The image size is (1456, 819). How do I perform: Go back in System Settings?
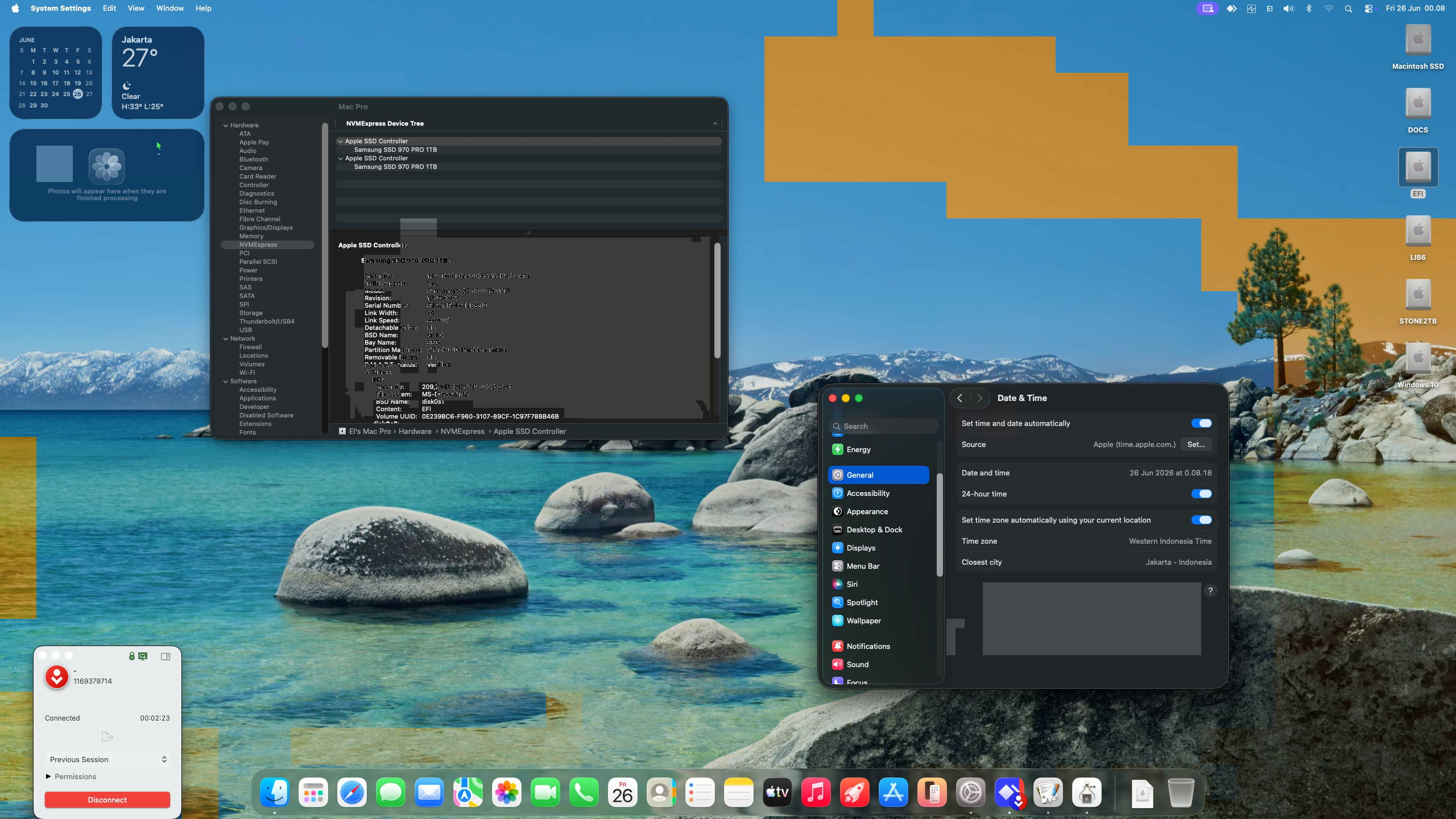(x=960, y=398)
